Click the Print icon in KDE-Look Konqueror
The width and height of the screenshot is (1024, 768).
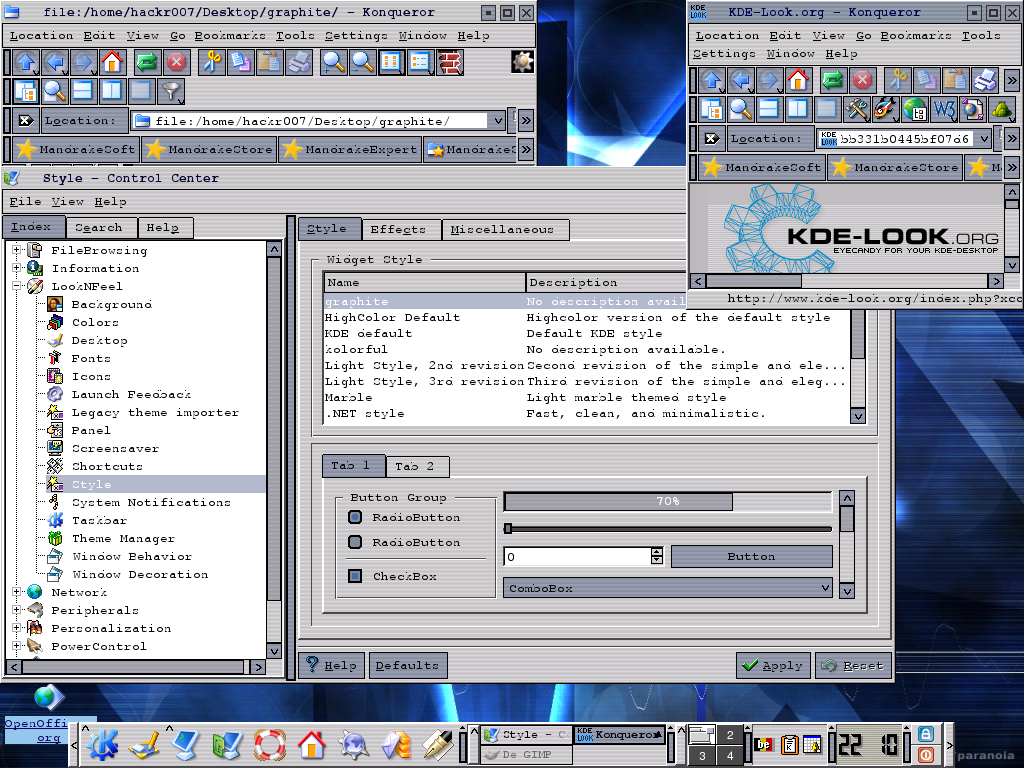[x=984, y=81]
